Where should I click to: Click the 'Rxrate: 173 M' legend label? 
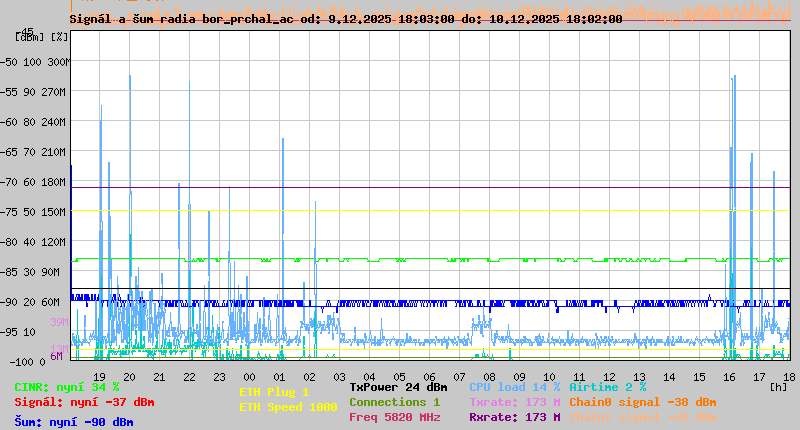(x=515, y=417)
